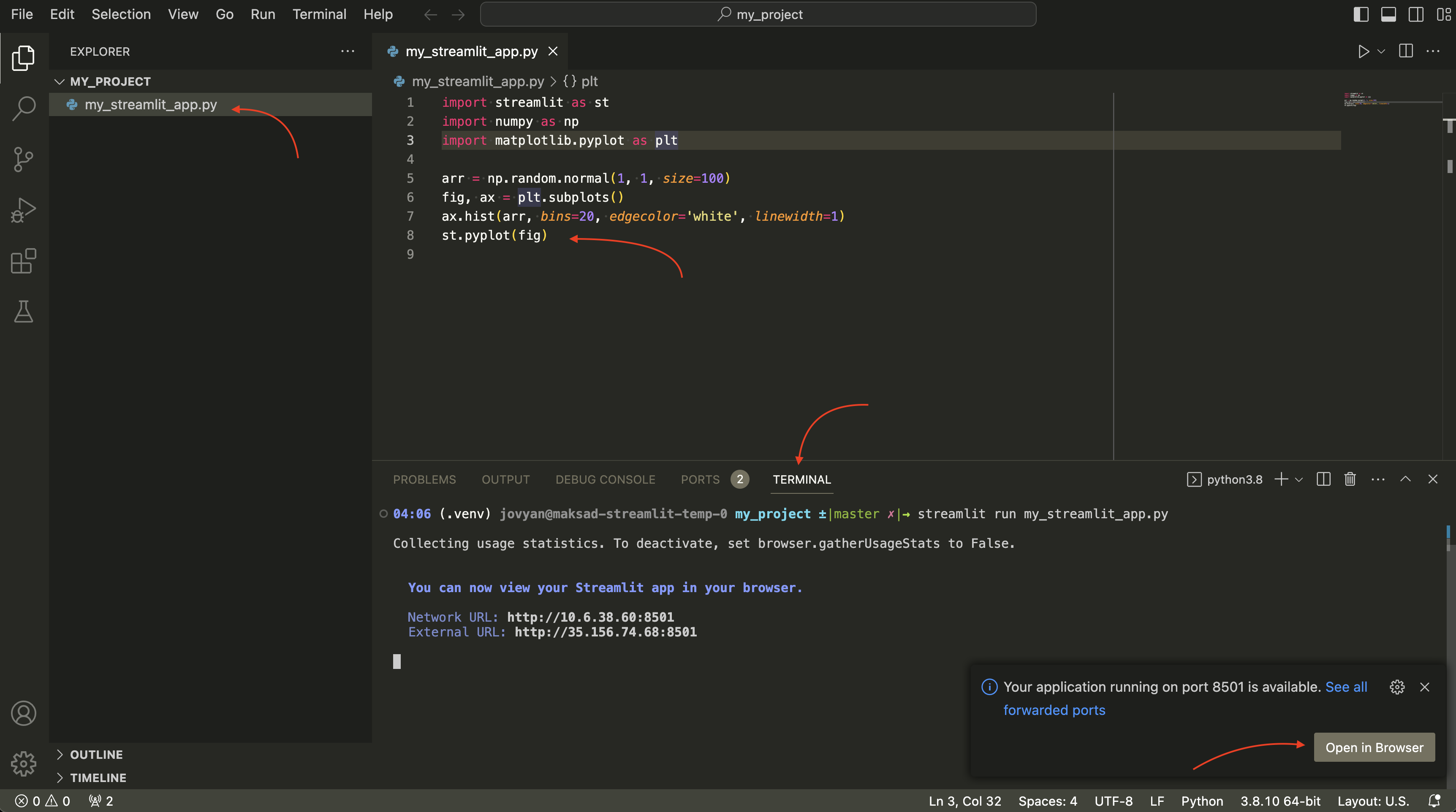This screenshot has height=812, width=1456.
Task: Toggle the bottom panel visibility
Action: 1389,14
